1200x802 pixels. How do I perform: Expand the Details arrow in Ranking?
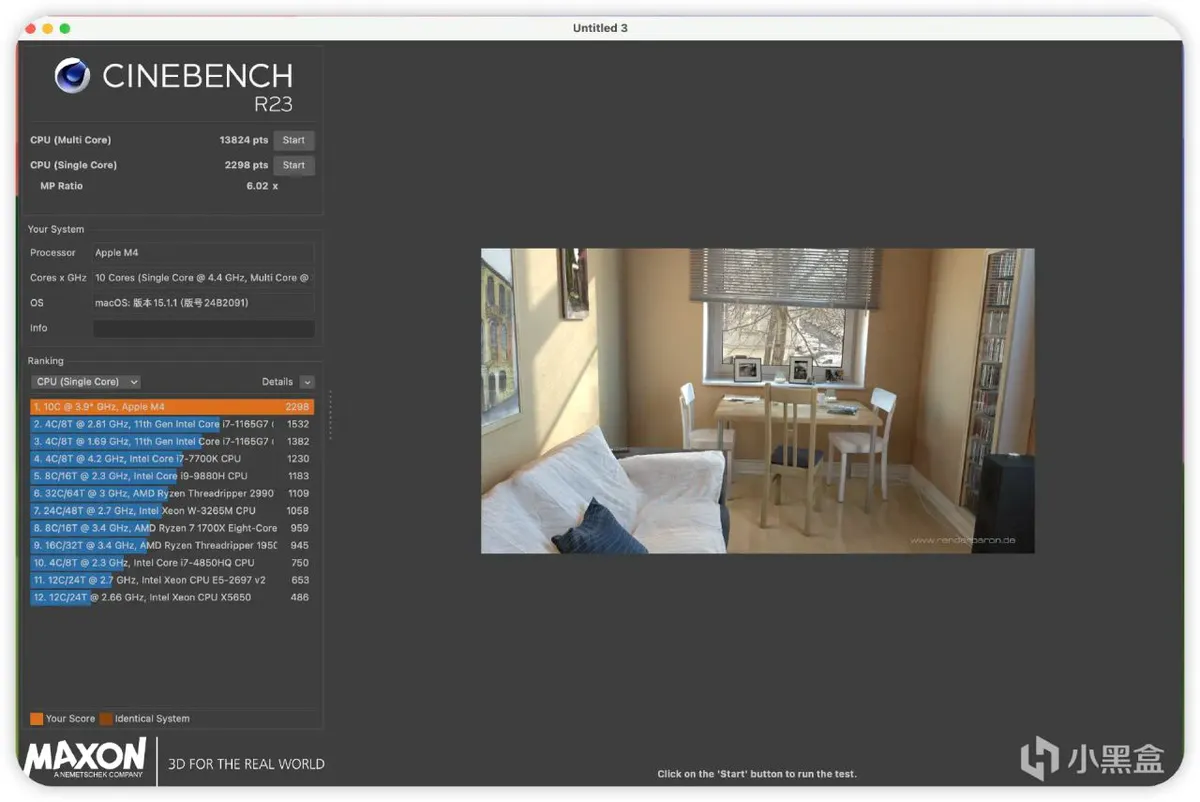pos(306,382)
